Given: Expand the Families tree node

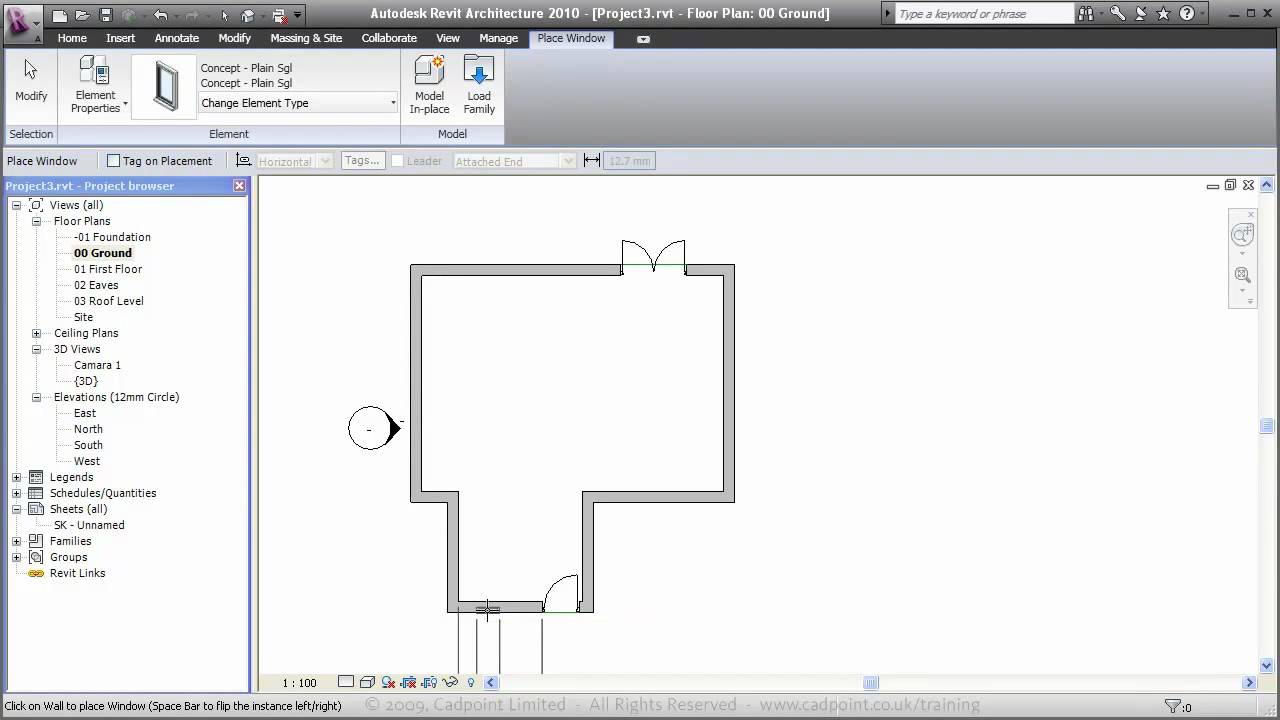Looking at the screenshot, I should coord(16,541).
